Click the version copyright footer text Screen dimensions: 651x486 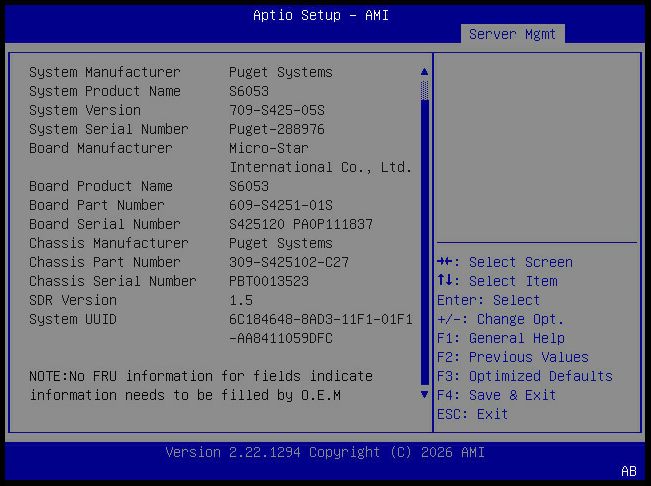point(325,452)
